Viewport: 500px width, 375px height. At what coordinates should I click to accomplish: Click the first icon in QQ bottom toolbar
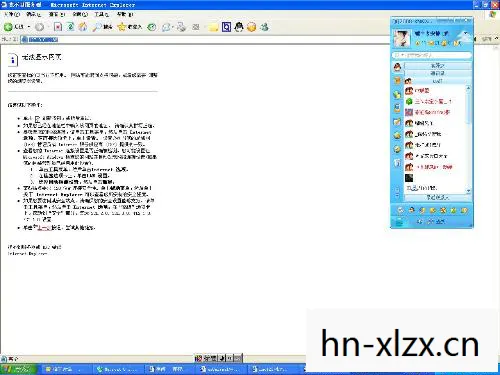(401, 210)
